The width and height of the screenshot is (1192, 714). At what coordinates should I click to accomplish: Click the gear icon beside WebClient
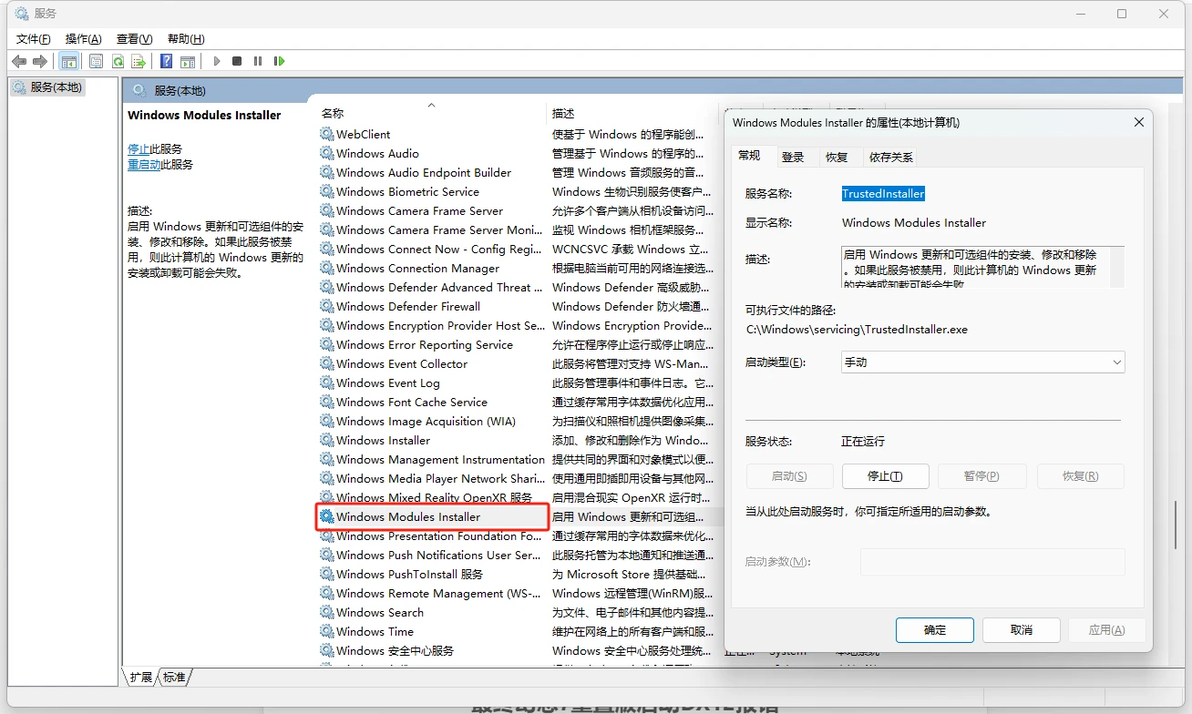[327, 134]
